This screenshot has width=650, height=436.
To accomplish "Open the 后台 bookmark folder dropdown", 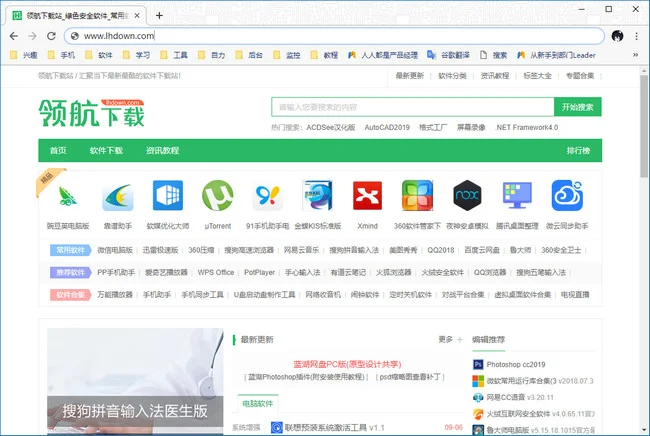I will click(249, 55).
